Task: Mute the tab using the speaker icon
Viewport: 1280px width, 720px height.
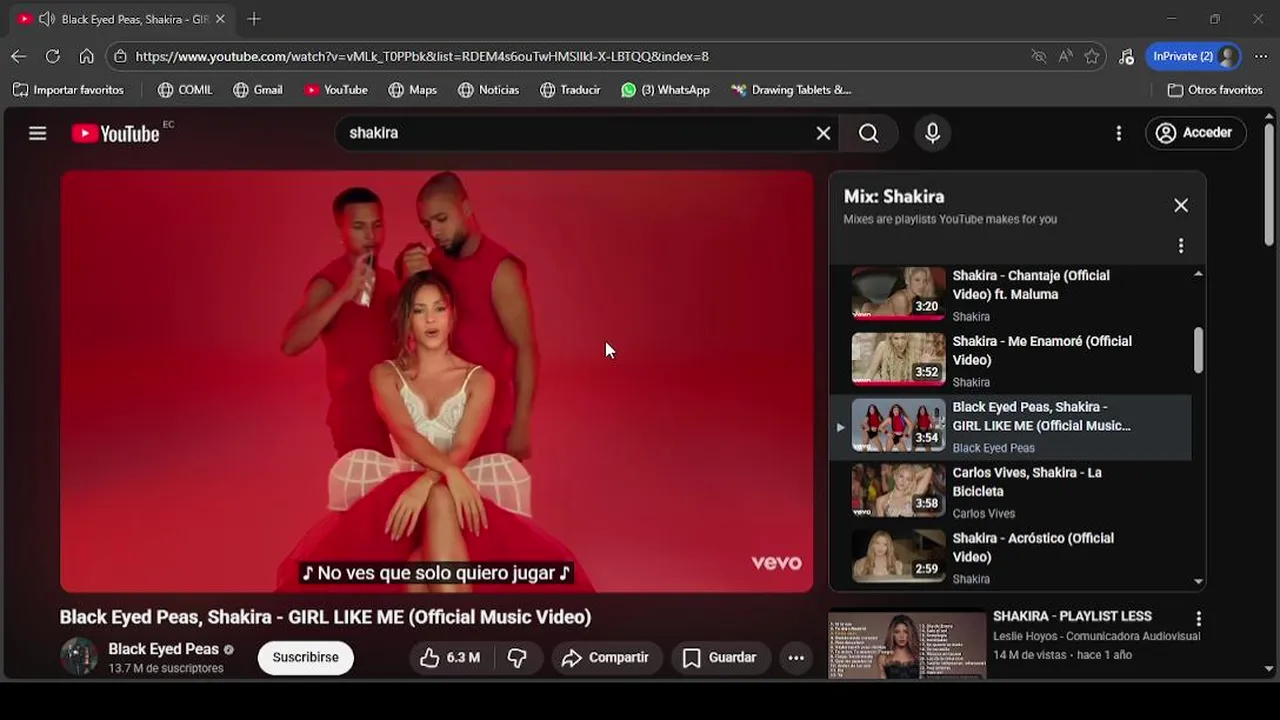Action: 46,19
